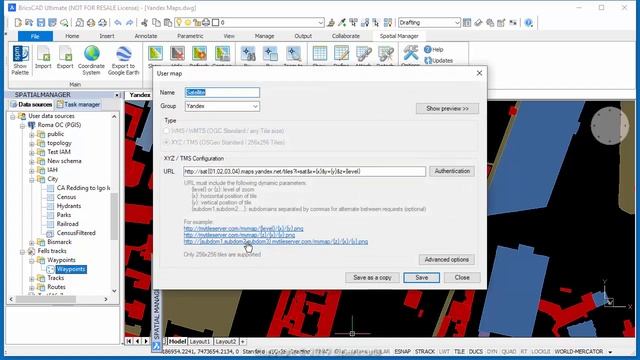Click the Redo arrow icon

pyautogui.click(x=129, y=22)
